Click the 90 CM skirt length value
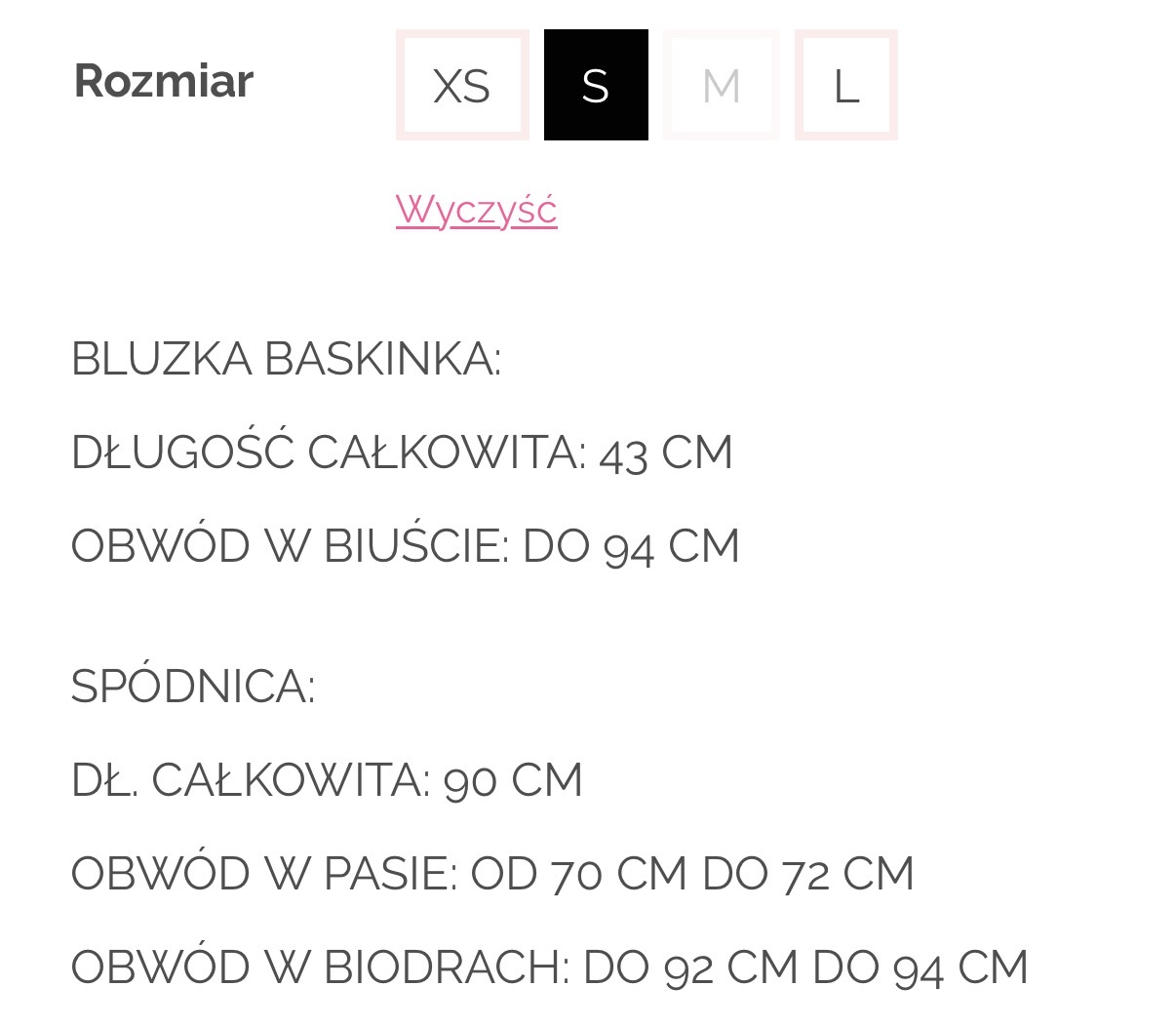1176x1026 pixels. [x=513, y=780]
